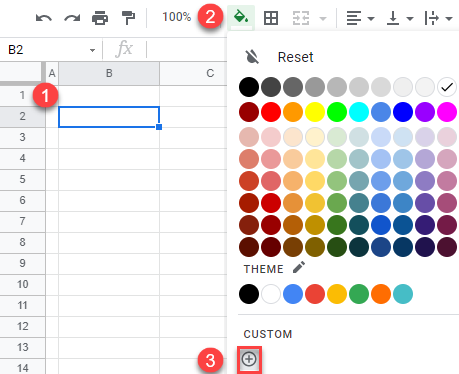Choose the bright orange swatch
This screenshot has height=374, width=459.
point(293,112)
